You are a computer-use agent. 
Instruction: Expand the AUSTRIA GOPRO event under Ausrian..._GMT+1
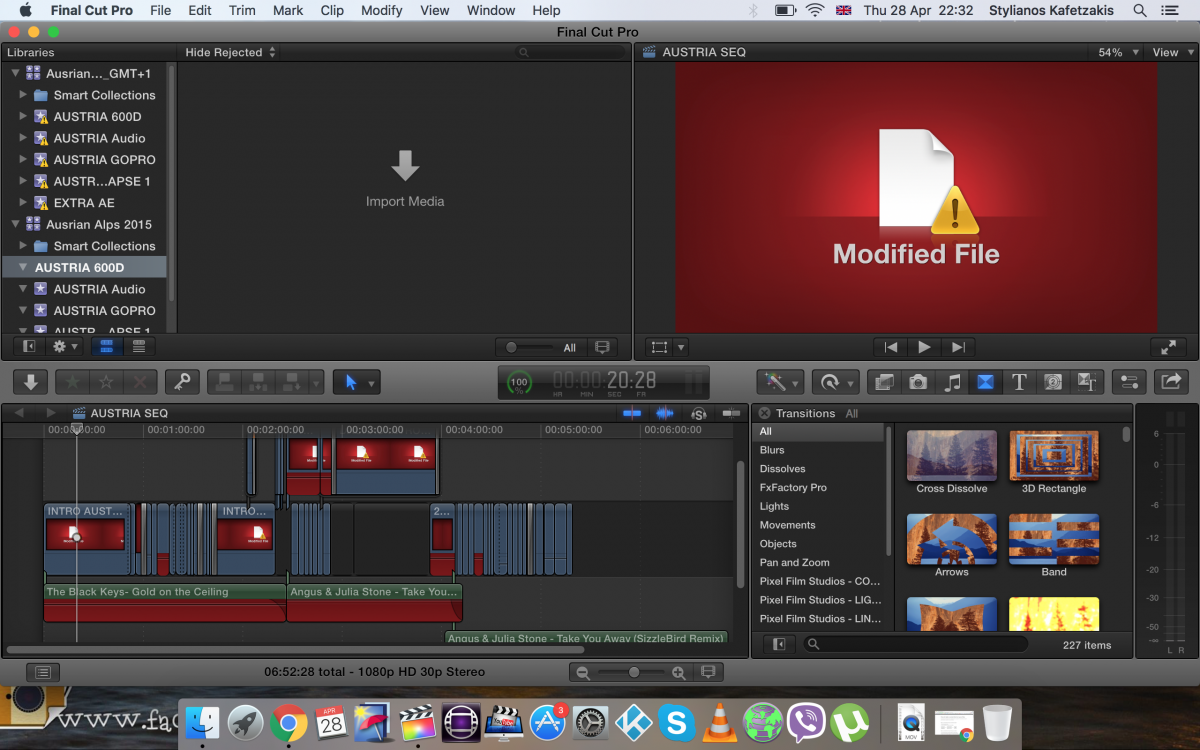pos(24,160)
